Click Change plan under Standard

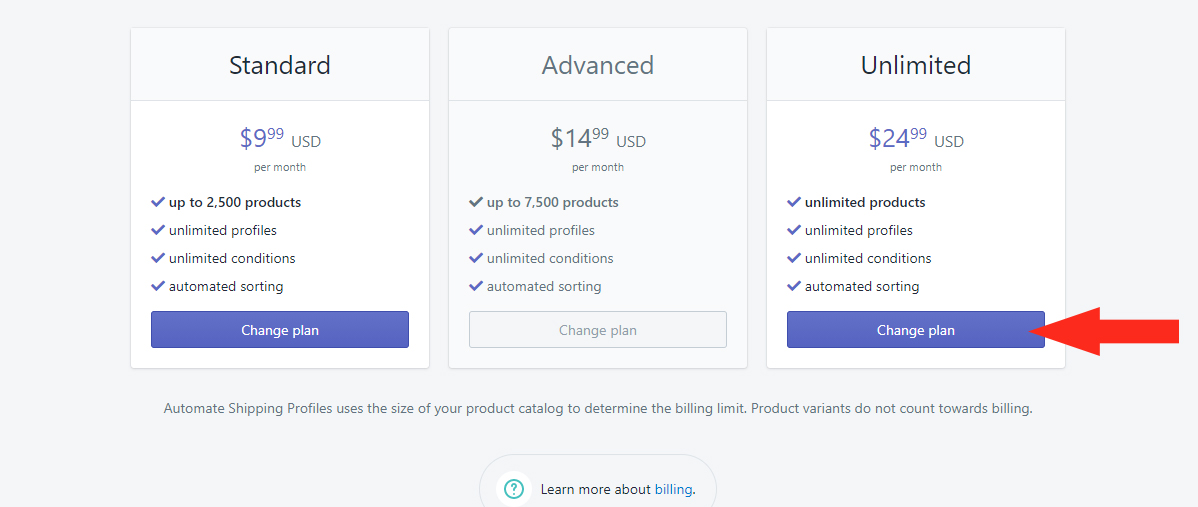pyautogui.click(x=280, y=330)
